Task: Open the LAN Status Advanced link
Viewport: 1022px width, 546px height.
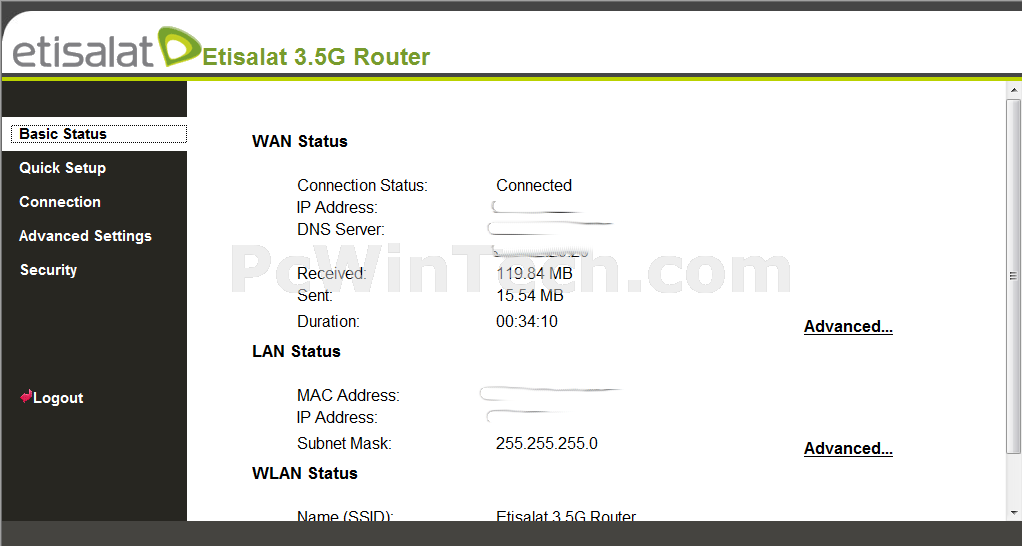Action: click(x=848, y=448)
